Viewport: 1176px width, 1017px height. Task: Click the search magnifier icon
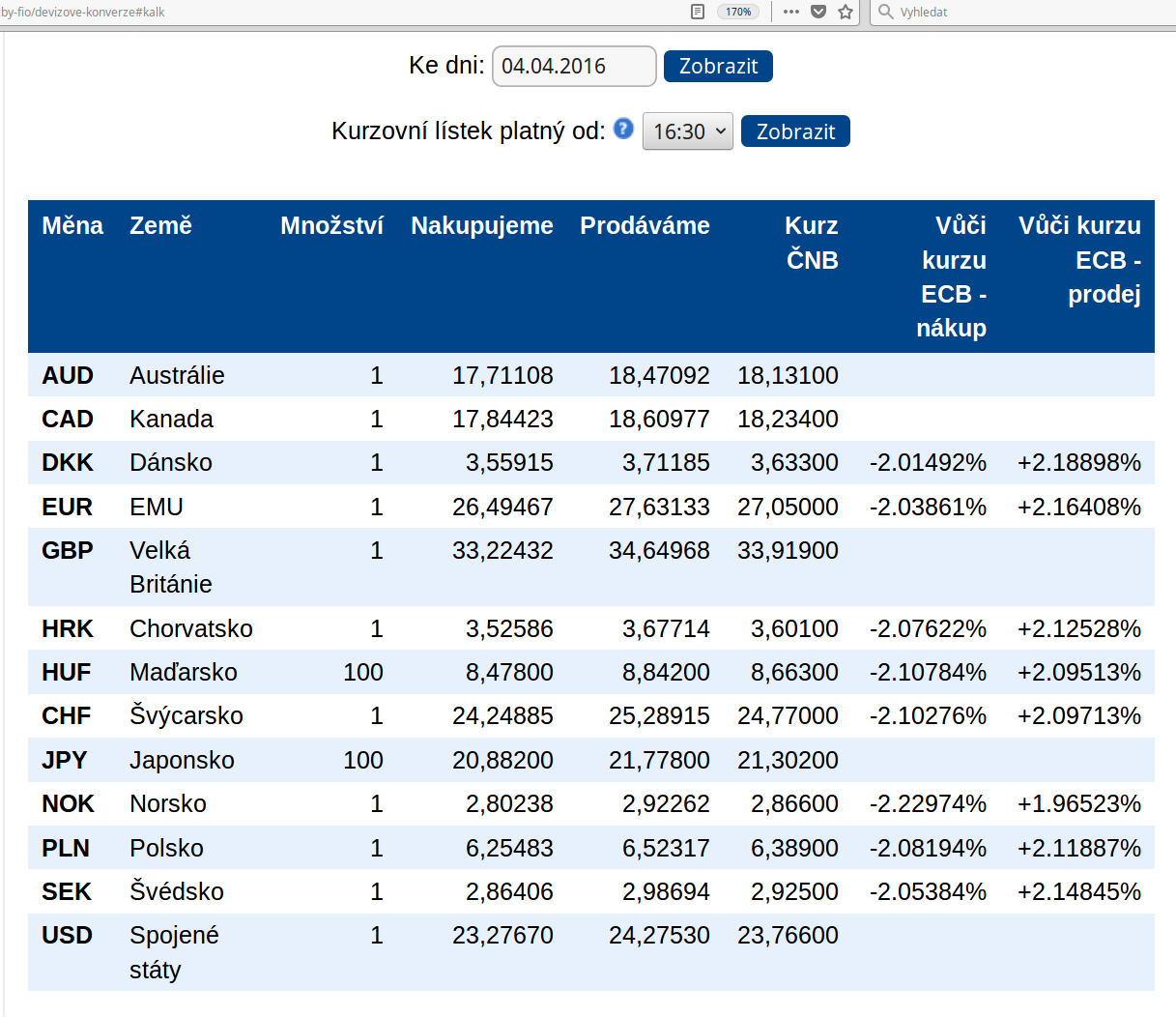[x=885, y=12]
